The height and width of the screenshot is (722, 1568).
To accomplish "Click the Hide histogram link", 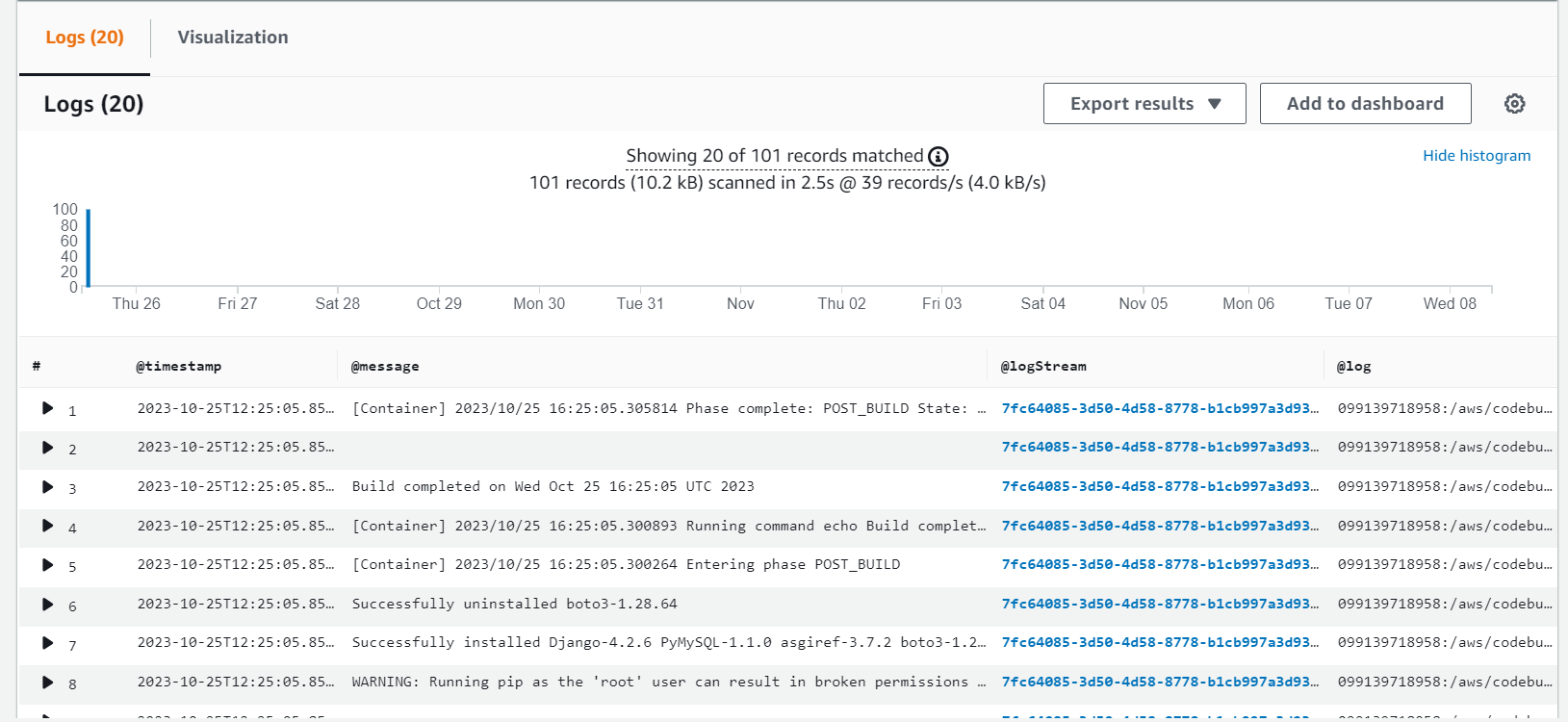I will pos(1477,156).
